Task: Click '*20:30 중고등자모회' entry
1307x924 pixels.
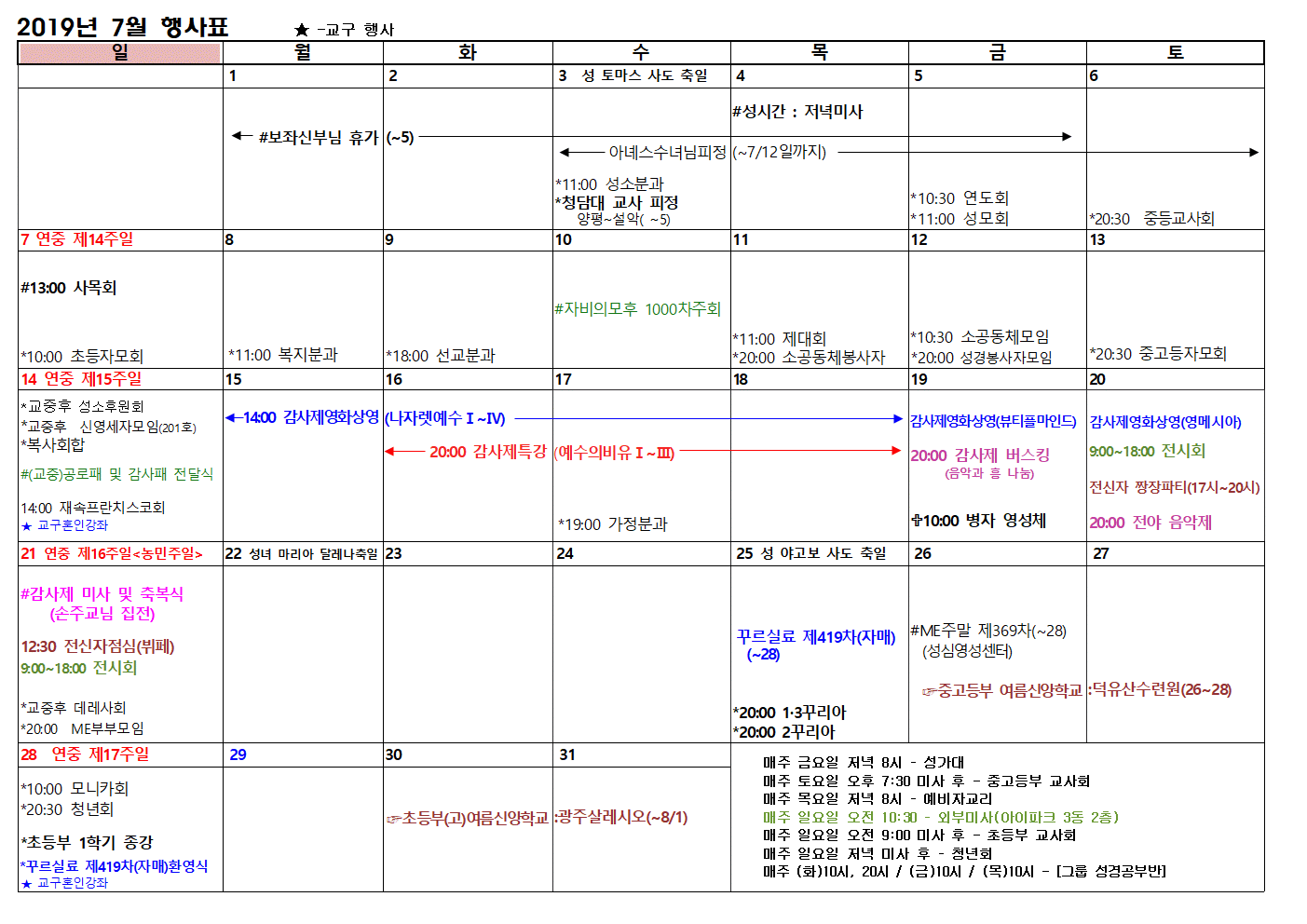Action: coord(1158,354)
